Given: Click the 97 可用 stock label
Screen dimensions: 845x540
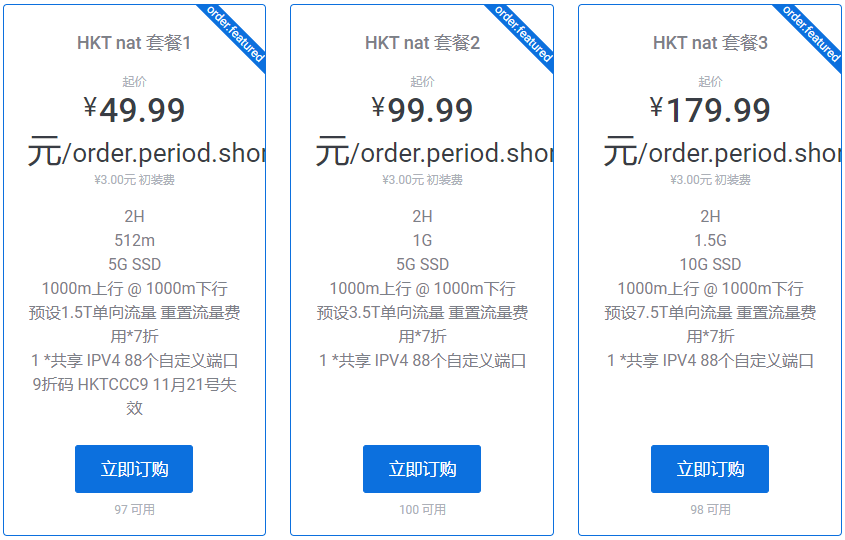Looking at the screenshot, I should coord(134,510).
